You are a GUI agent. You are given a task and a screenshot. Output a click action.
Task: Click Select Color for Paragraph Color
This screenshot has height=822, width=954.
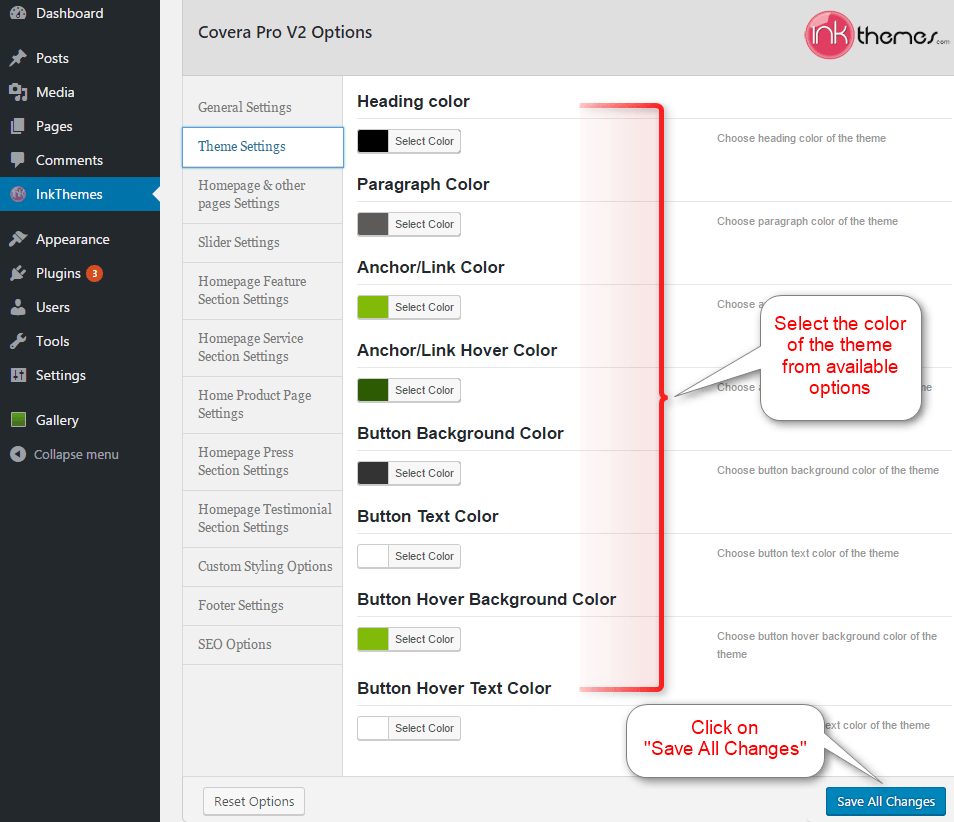tap(424, 224)
